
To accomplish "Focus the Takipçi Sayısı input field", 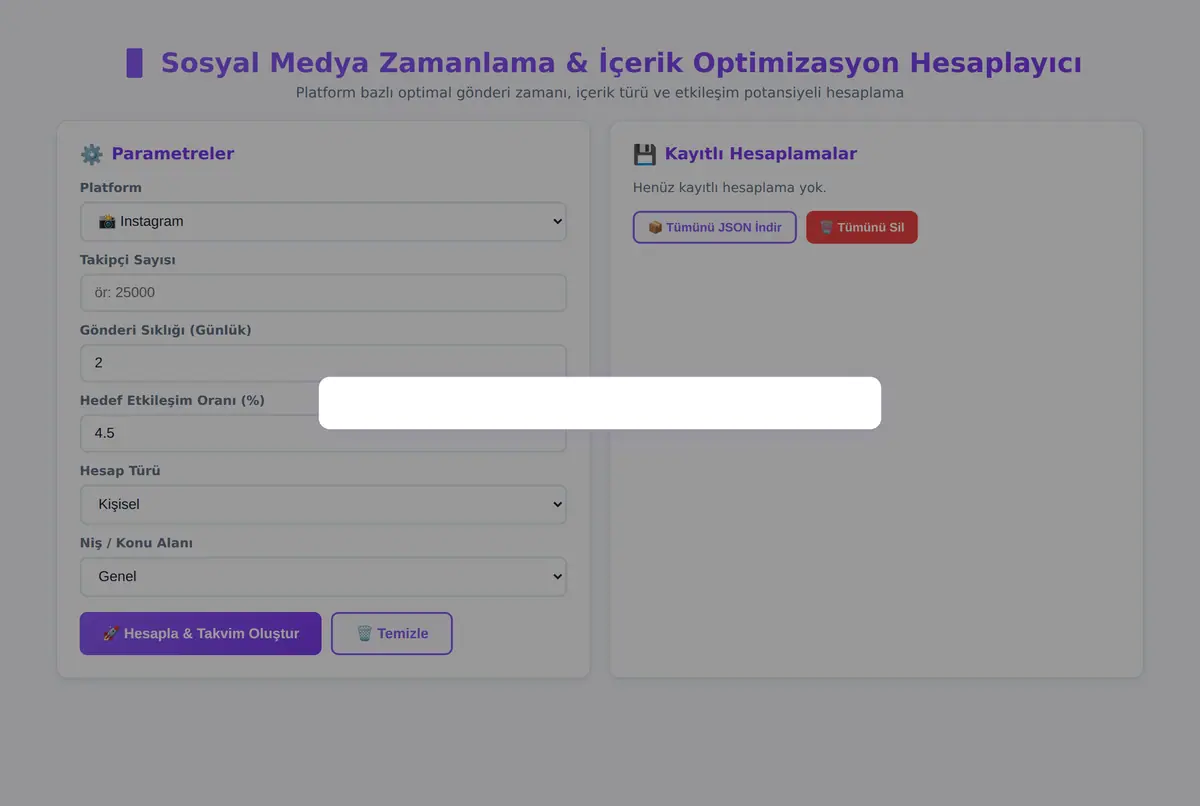I will tap(323, 293).
